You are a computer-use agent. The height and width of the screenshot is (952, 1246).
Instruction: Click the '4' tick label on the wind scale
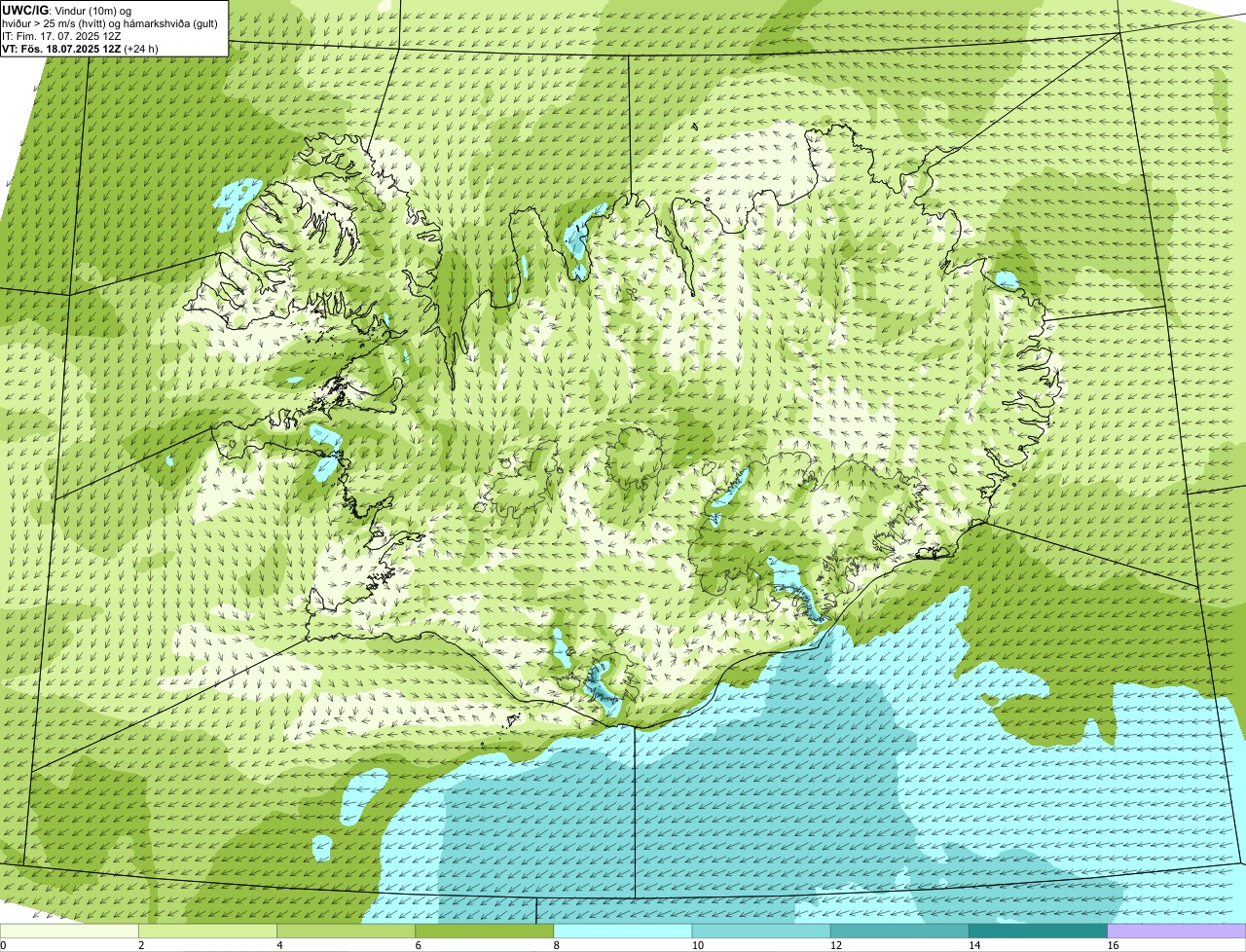[279, 945]
